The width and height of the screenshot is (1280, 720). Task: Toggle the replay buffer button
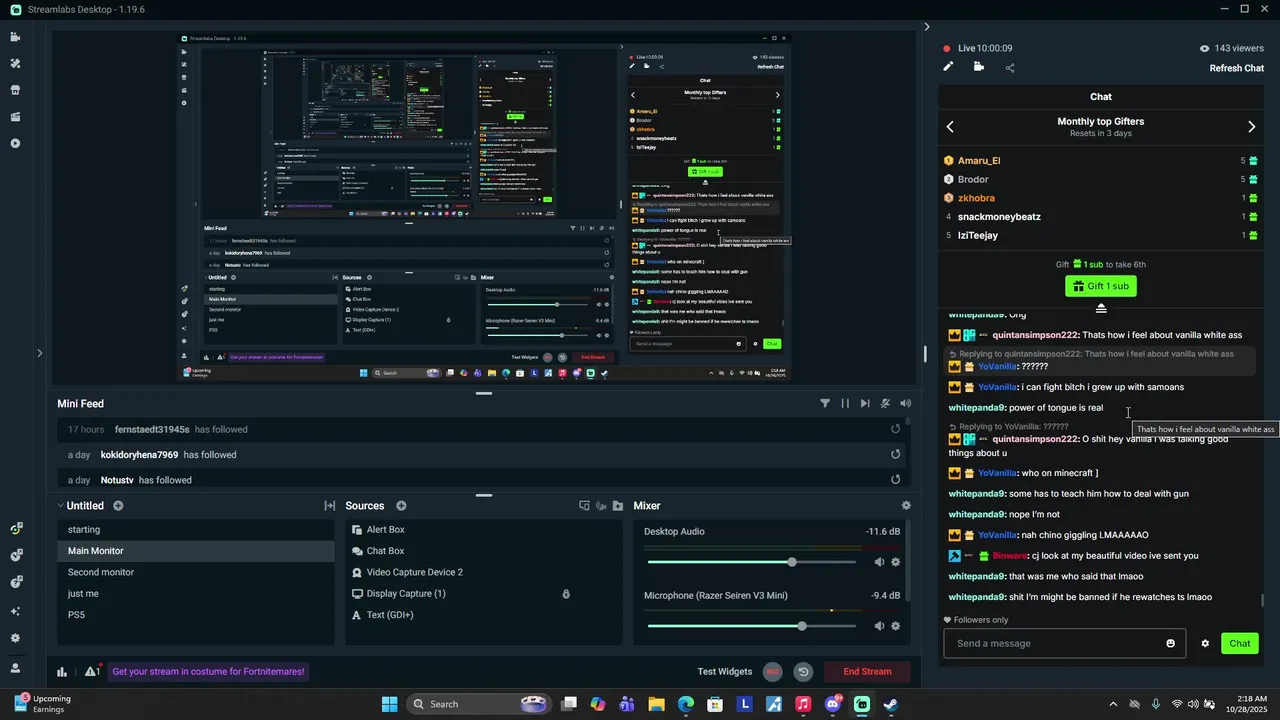803,672
